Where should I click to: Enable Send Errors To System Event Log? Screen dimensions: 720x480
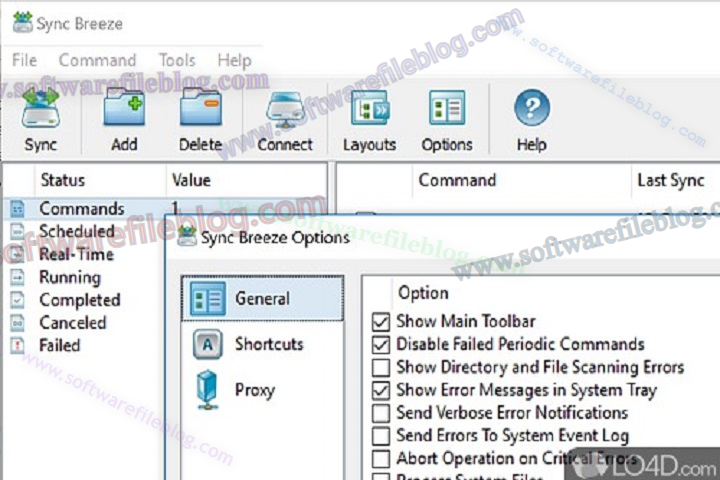(381, 435)
